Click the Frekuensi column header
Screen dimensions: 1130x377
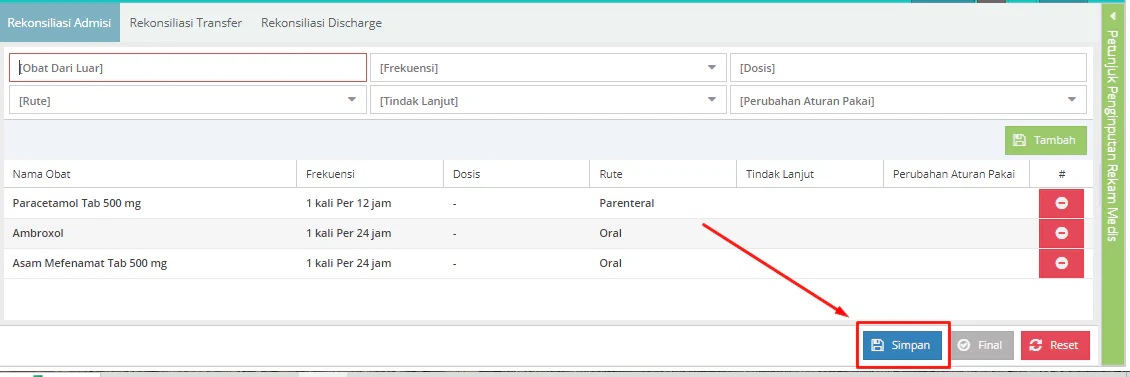click(330, 174)
